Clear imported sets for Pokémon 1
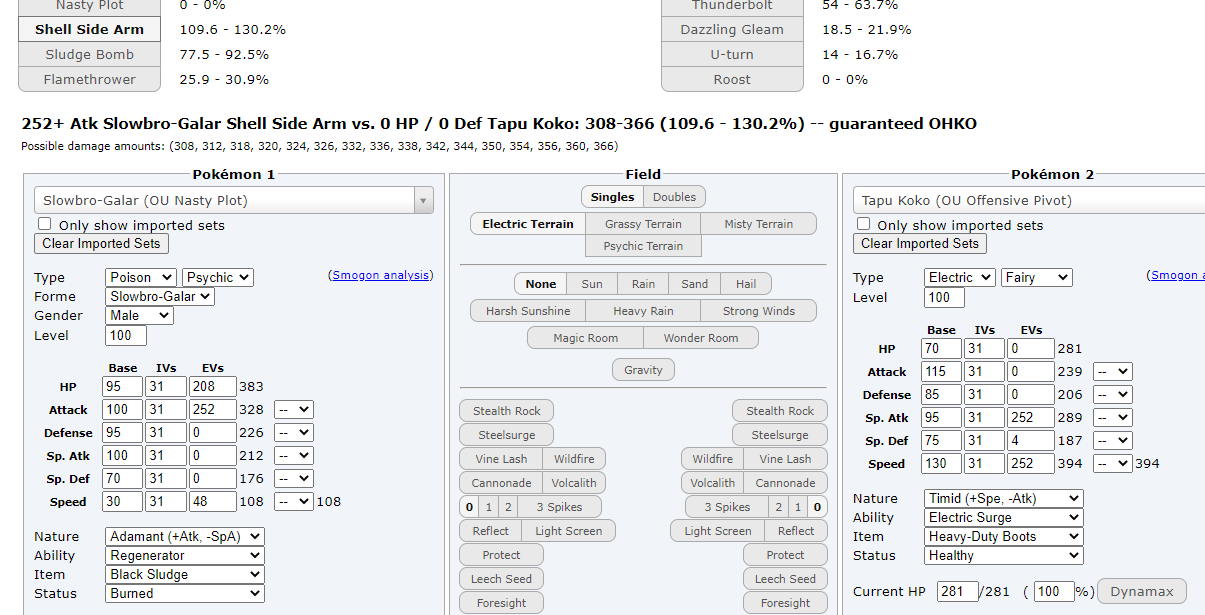This screenshot has width=1205, height=615. pyautogui.click(x=101, y=244)
